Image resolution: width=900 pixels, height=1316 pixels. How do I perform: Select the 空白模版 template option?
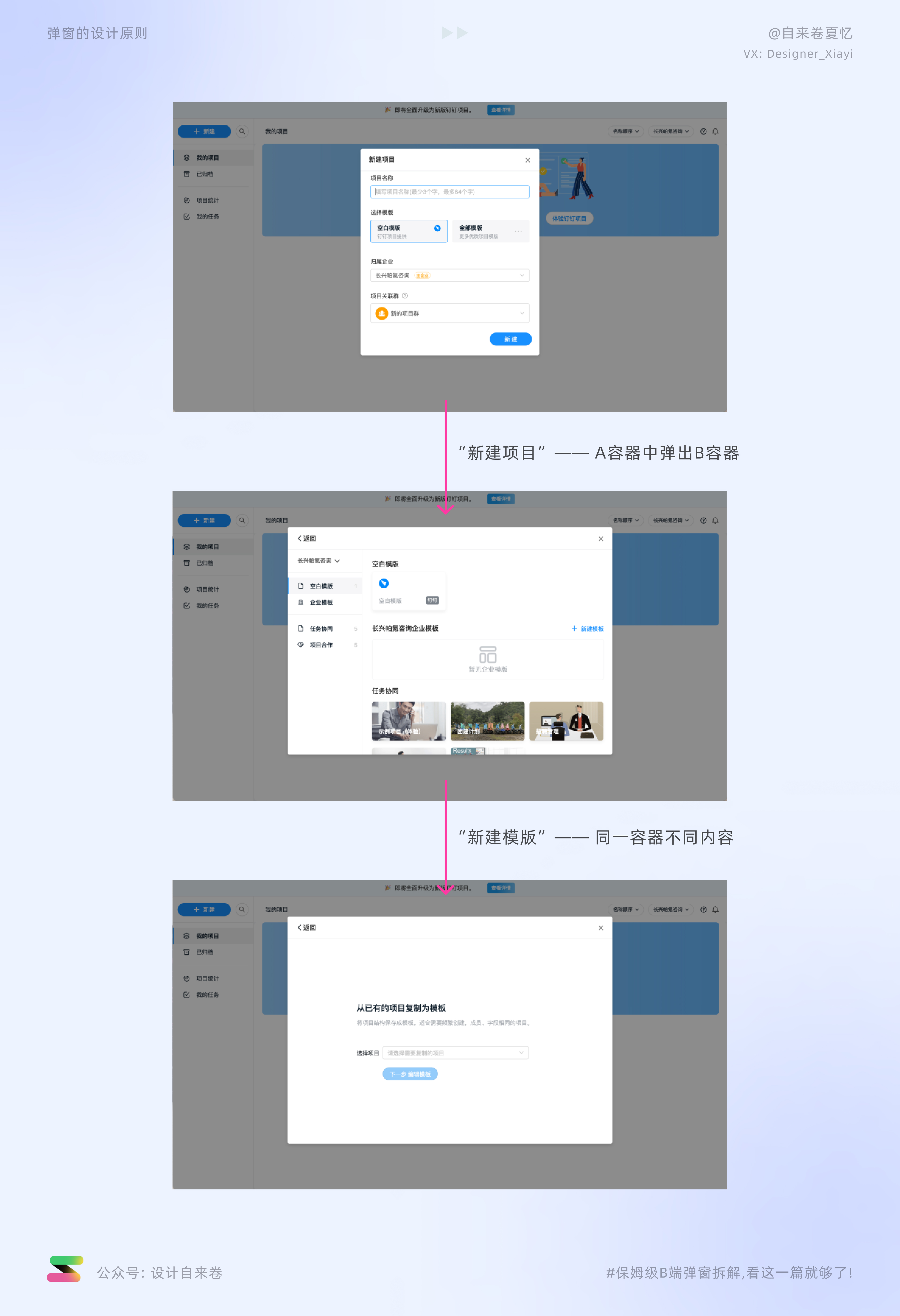tap(409, 230)
